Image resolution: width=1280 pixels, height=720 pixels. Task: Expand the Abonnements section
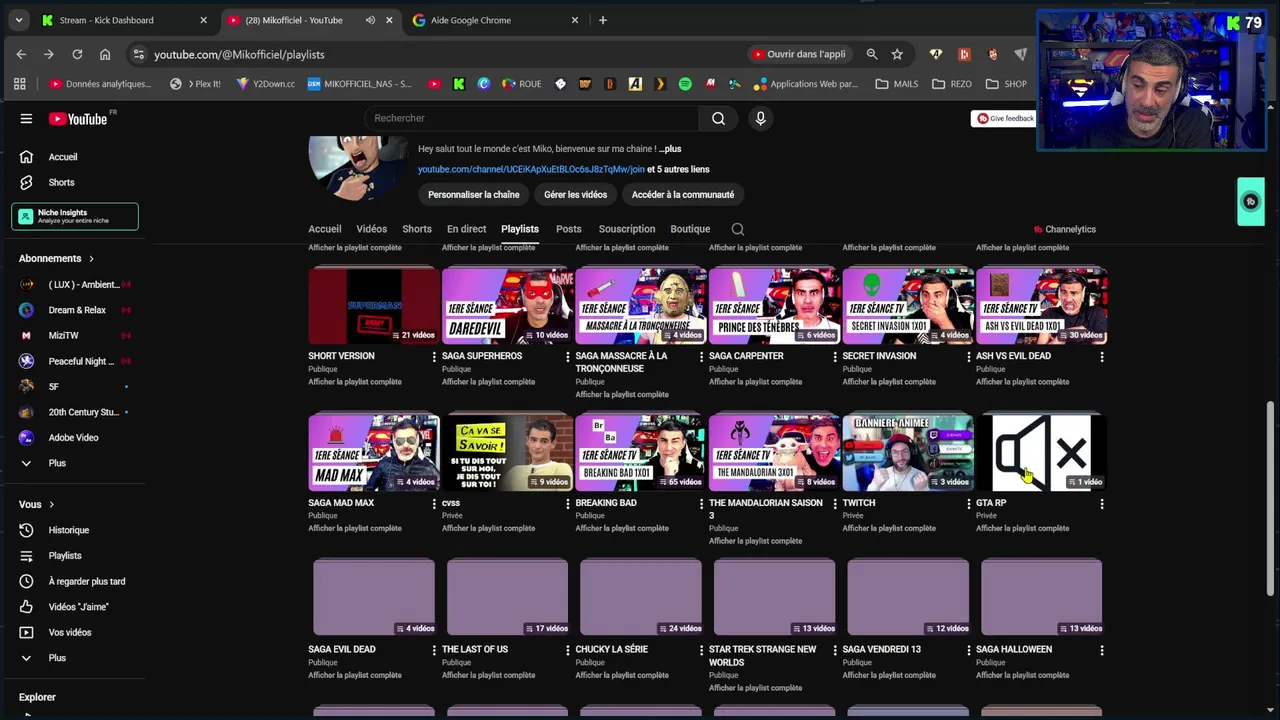[56, 258]
